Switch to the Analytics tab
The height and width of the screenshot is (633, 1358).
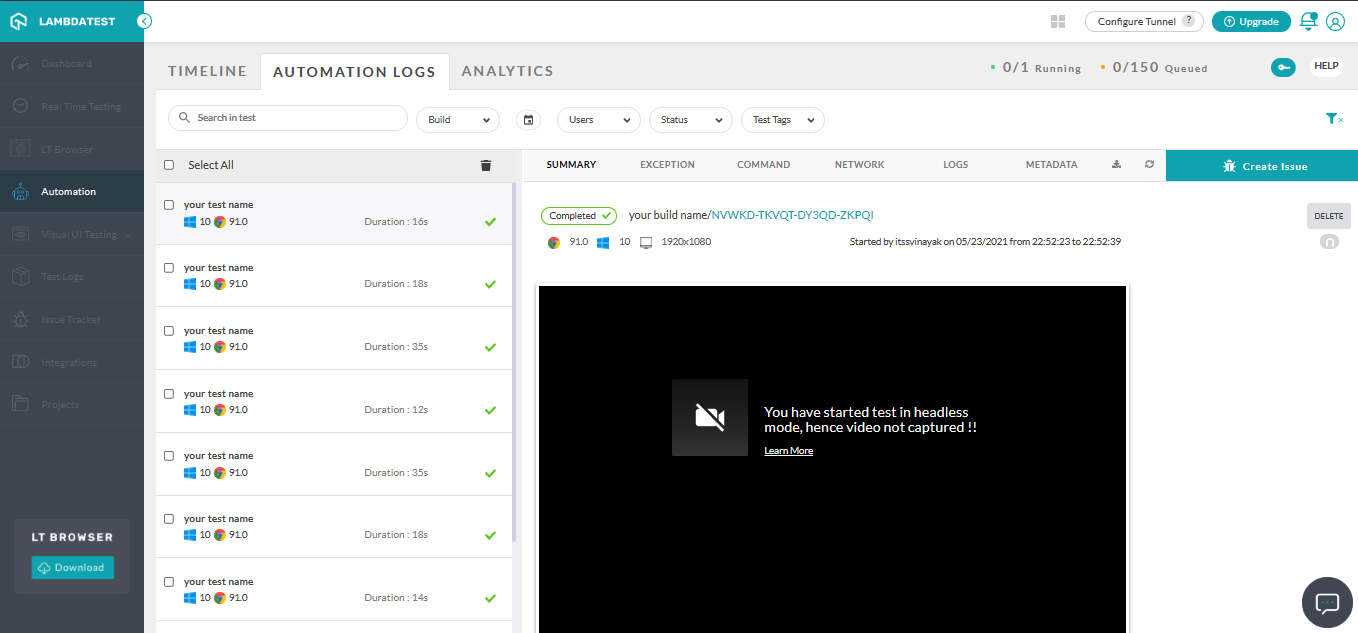click(x=507, y=71)
